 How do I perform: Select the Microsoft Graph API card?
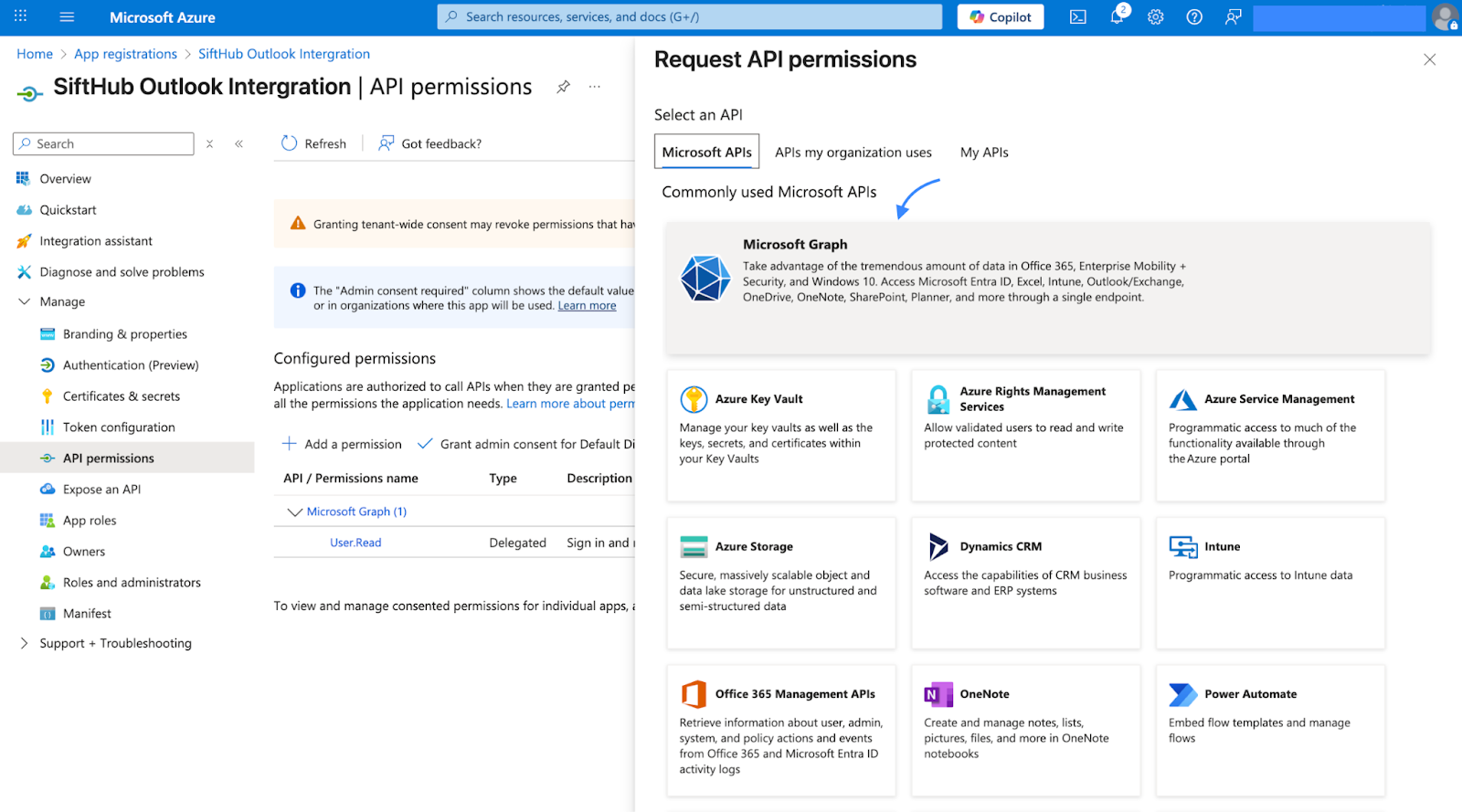pyautogui.click(x=1047, y=288)
